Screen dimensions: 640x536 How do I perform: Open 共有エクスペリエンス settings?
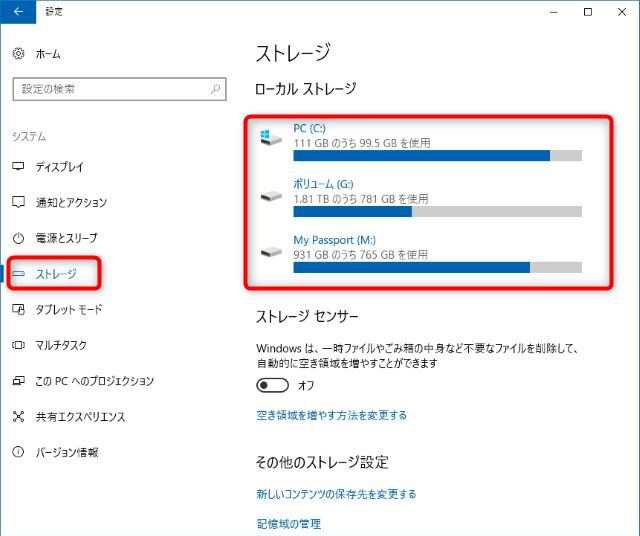coord(80,417)
